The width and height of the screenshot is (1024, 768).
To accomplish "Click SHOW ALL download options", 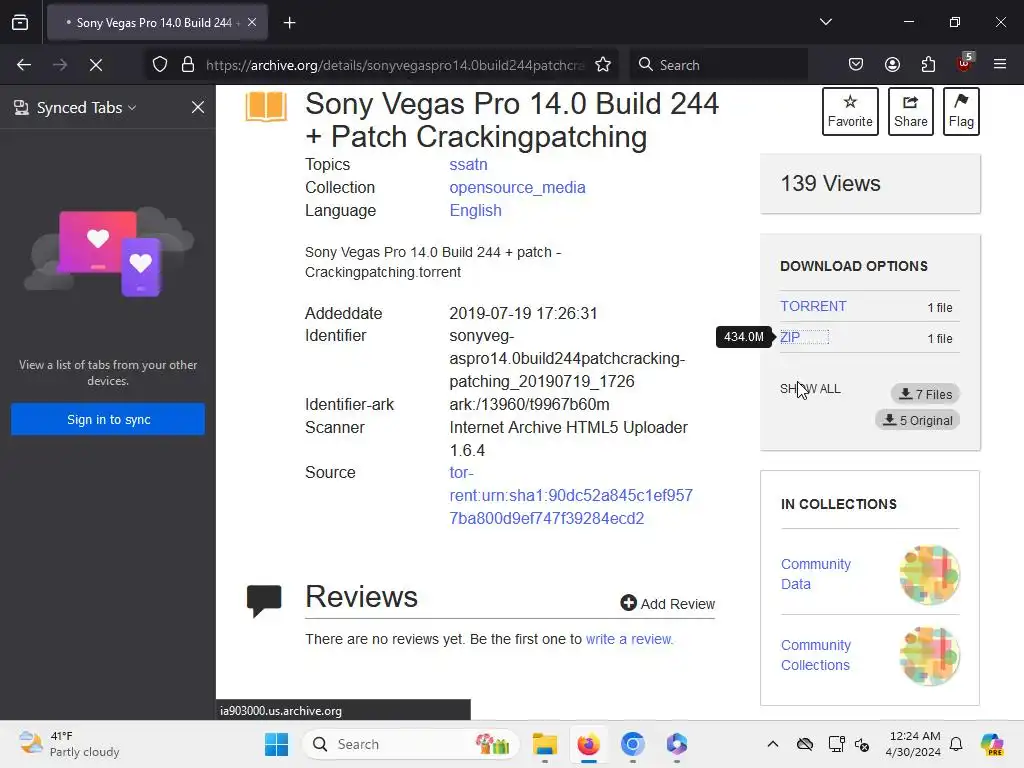I will [810, 389].
